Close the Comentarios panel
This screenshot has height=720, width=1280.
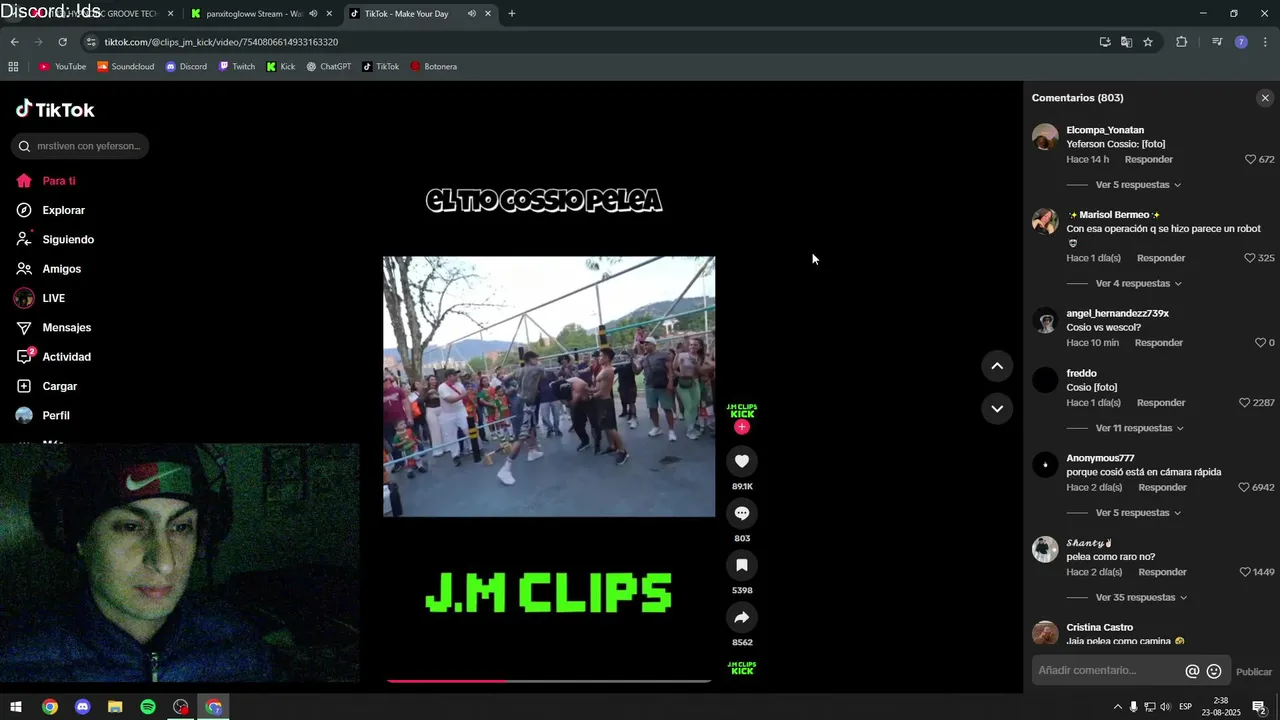(1265, 98)
